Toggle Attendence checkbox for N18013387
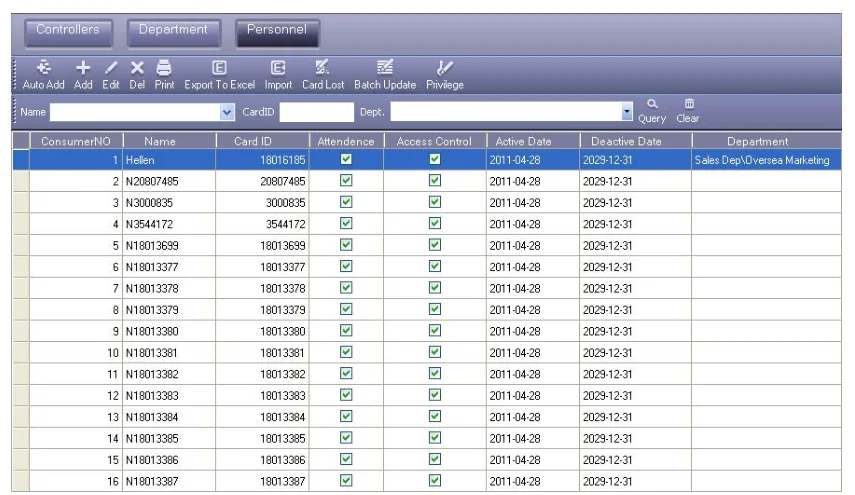 [x=346, y=480]
